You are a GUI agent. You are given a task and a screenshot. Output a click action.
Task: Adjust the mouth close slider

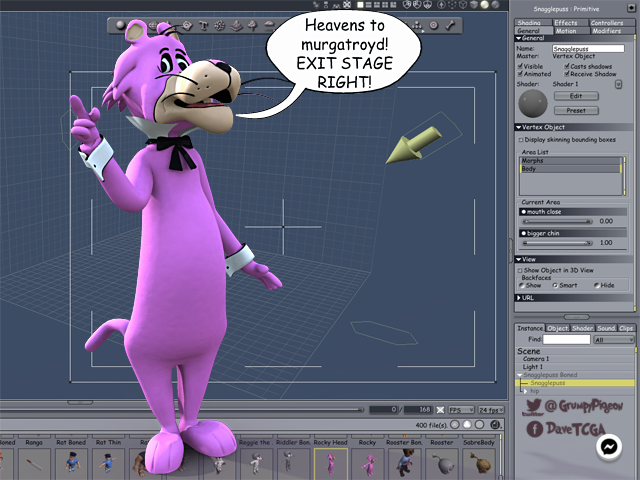tap(558, 221)
